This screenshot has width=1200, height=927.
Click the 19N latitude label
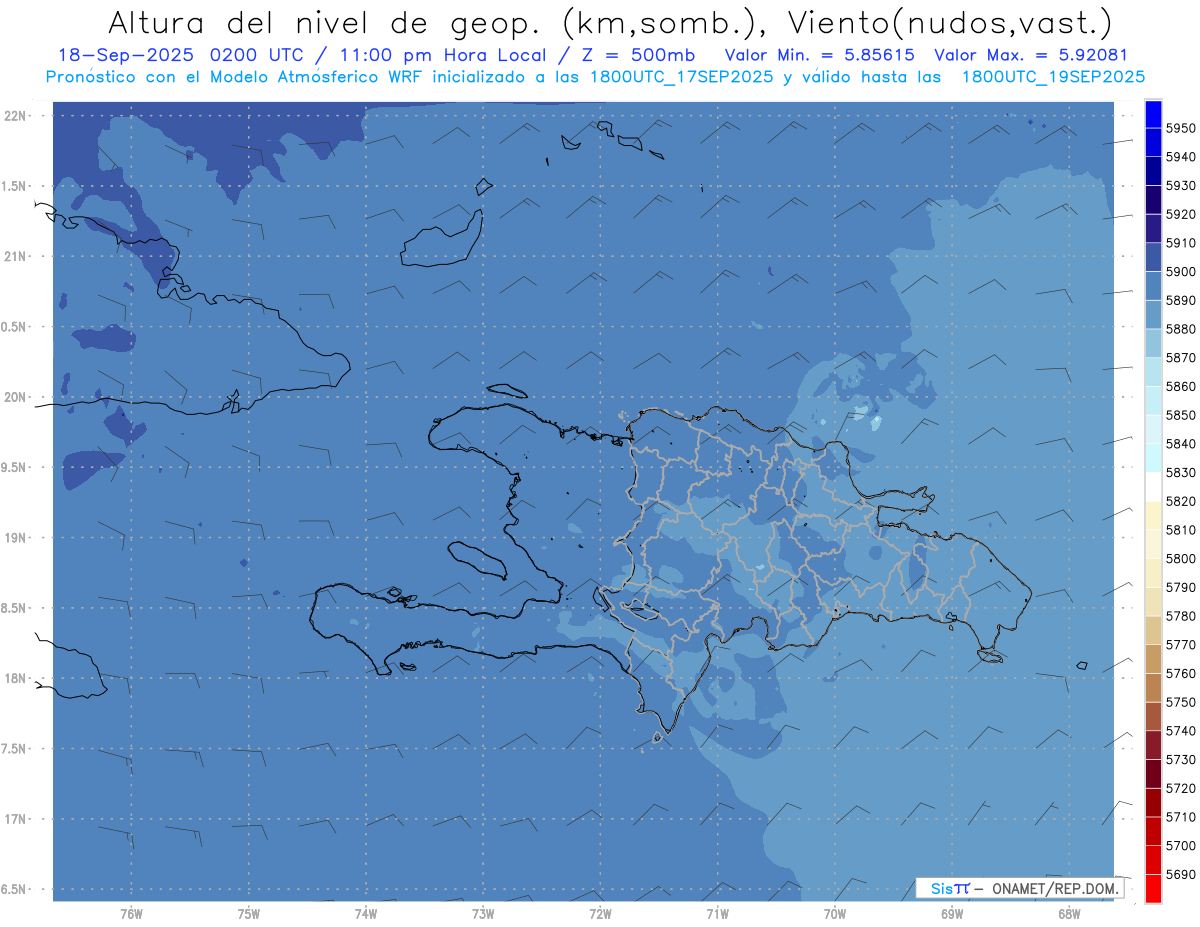click(14, 538)
